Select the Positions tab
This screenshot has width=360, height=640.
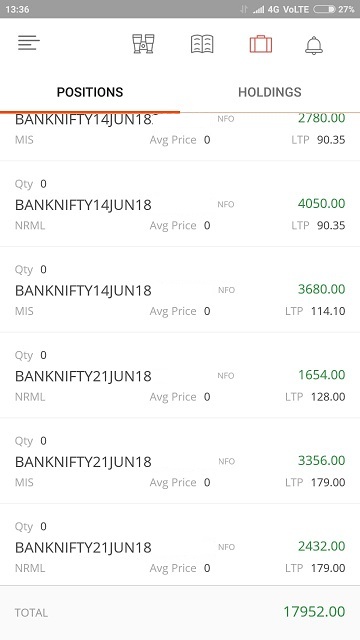pyautogui.click(x=90, y=92)
